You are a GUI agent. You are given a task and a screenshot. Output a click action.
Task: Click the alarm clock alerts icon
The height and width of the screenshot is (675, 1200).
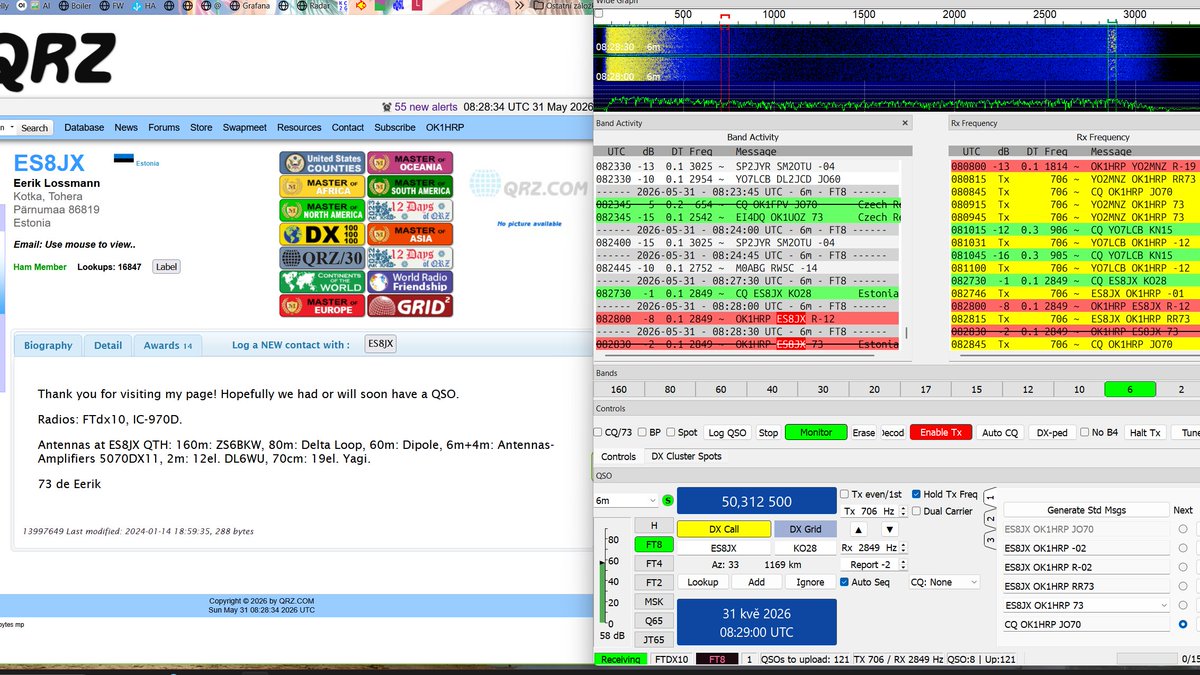pos(386,107)
